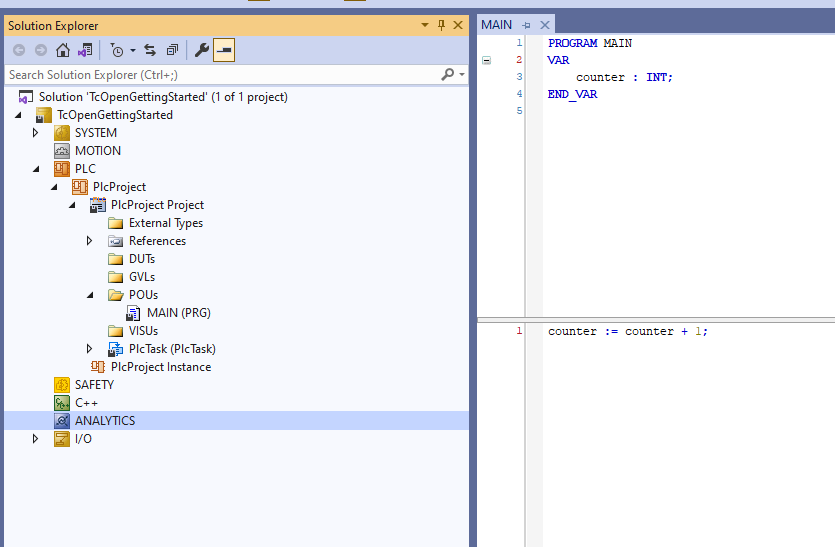Select the DUTs folder
Screen dimensions: 835x547
[142, 259]
